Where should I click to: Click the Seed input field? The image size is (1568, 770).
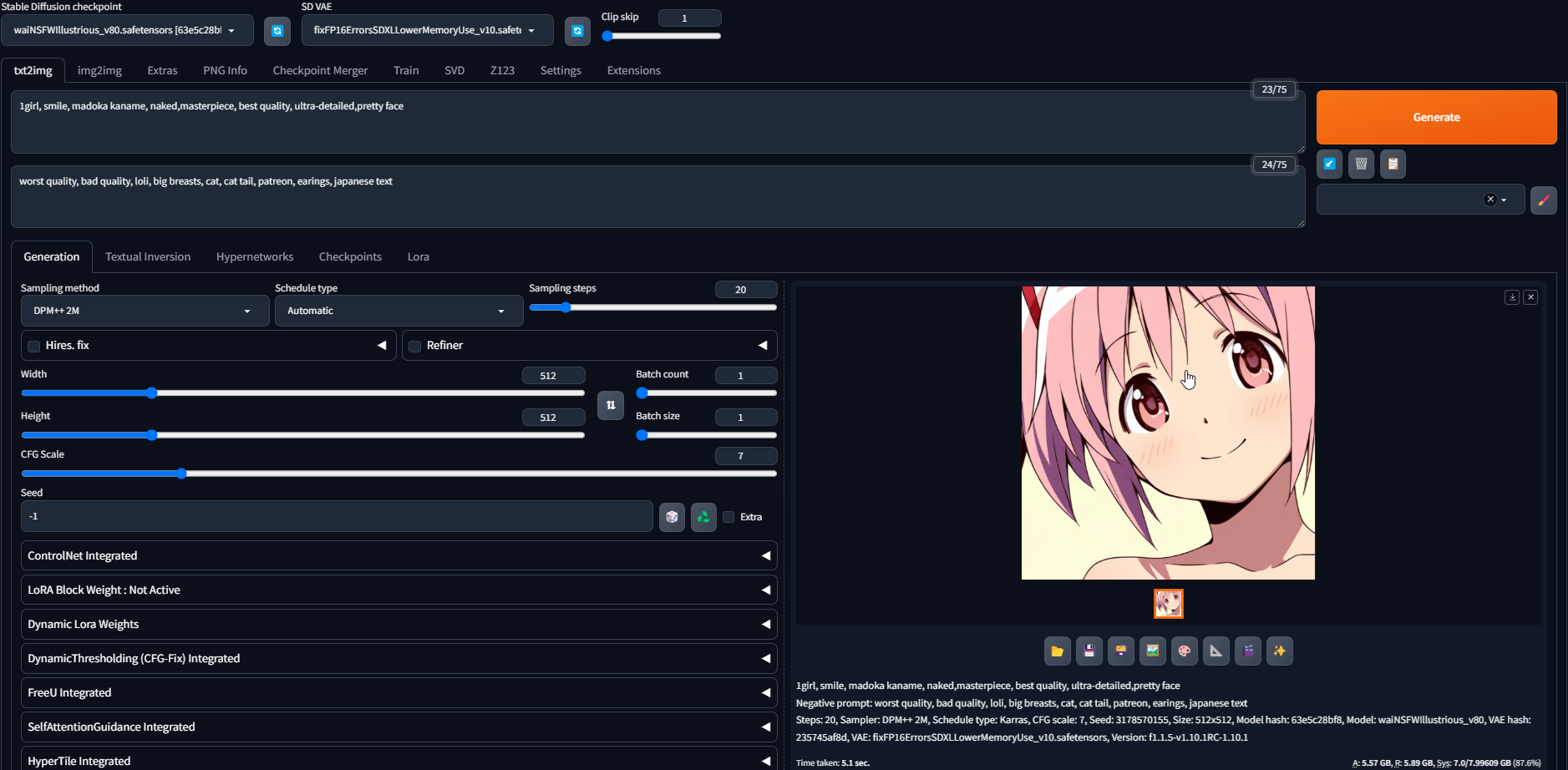pos(337,516)
